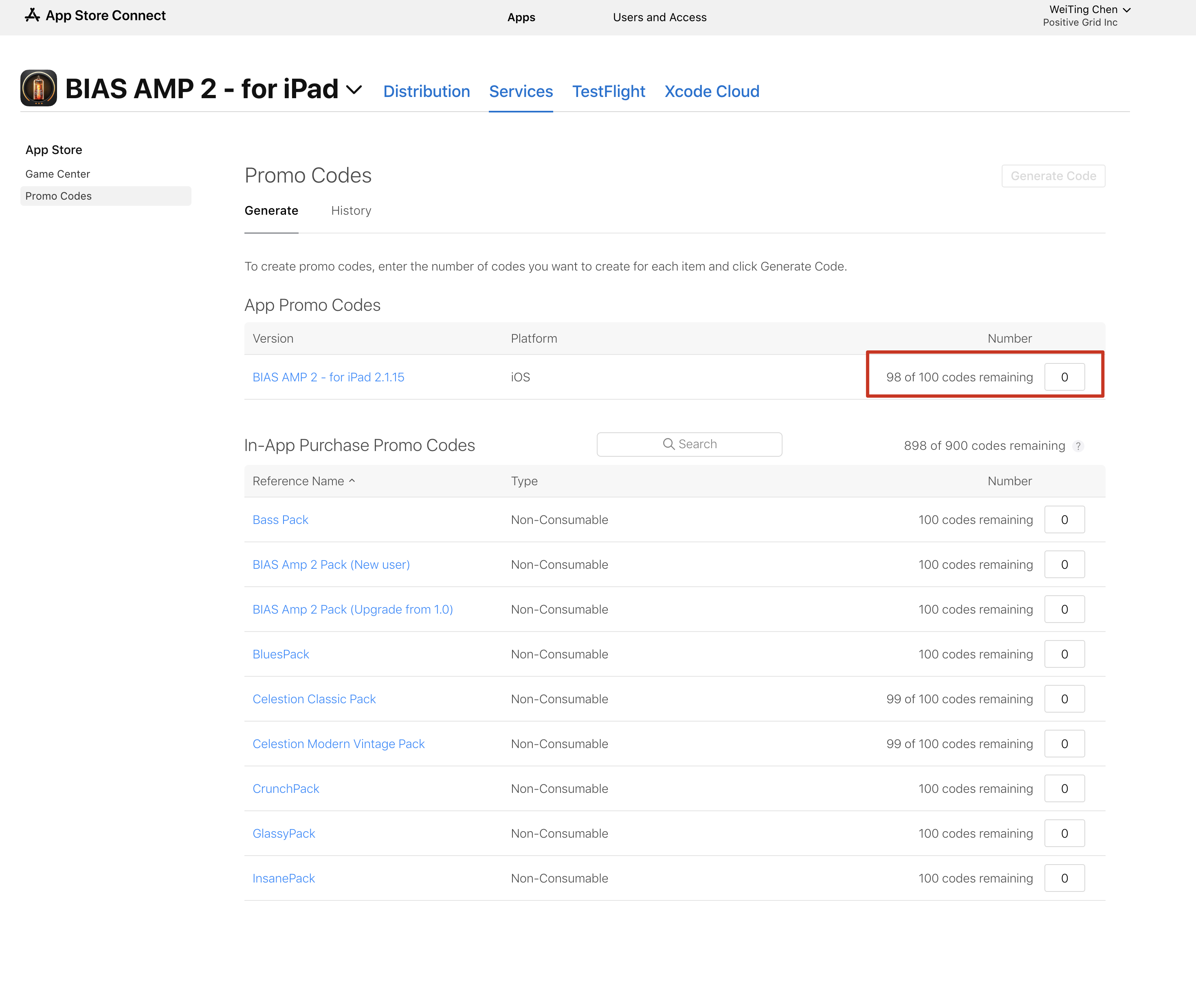Image resolution: width=1196 pixels, height=1008 pixels.
Task: Open the Bass Pack link
Action: 280,519
